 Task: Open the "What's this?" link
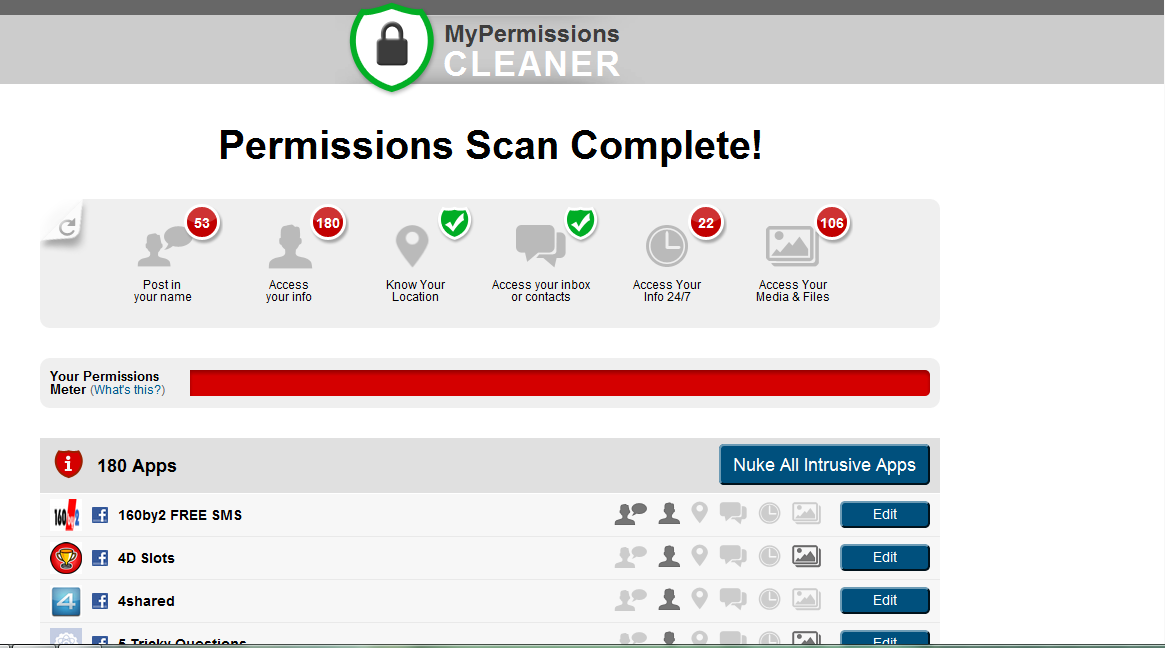[x=128, y=390]
